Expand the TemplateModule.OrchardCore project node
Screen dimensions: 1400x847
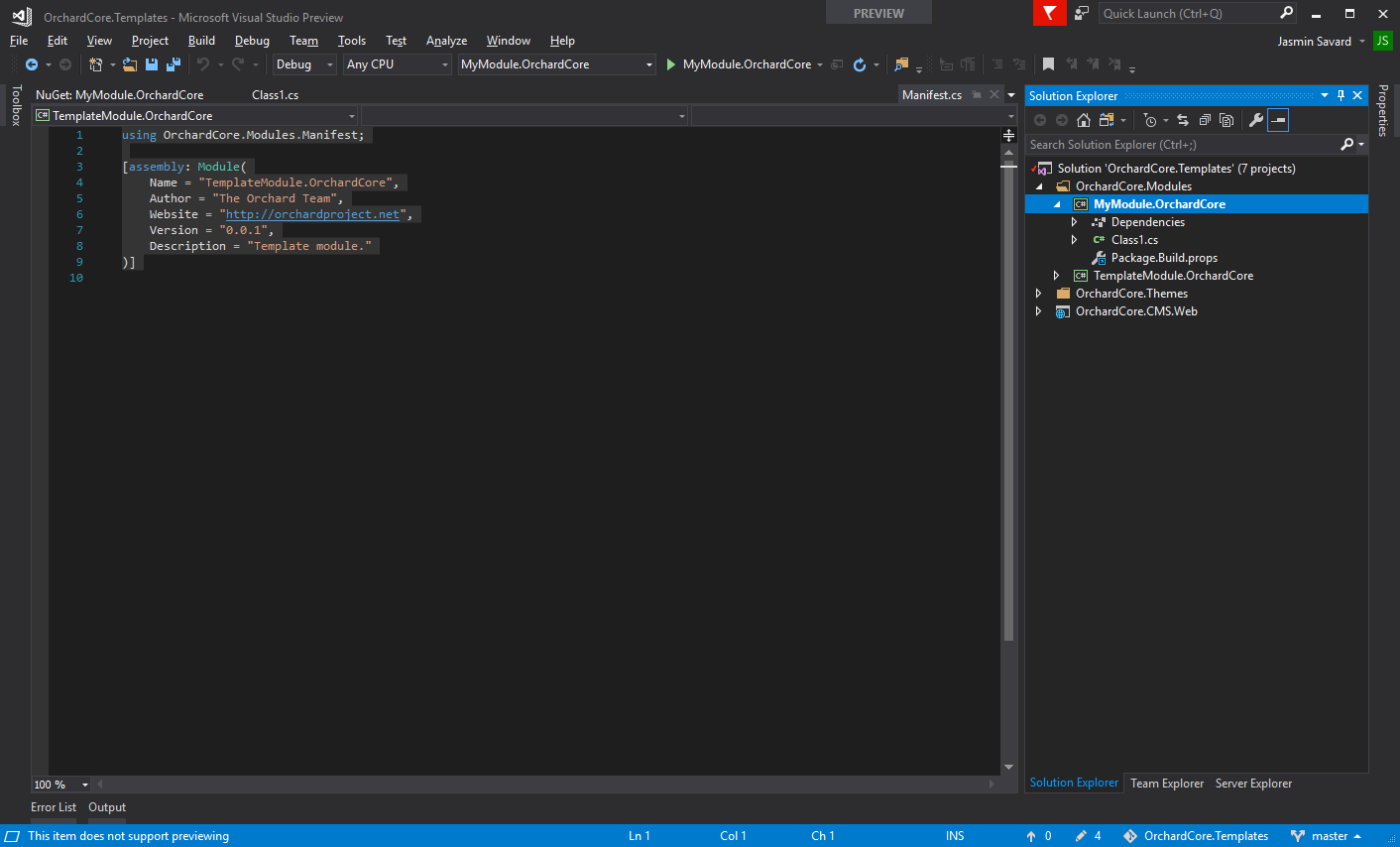coord(1056,276)
